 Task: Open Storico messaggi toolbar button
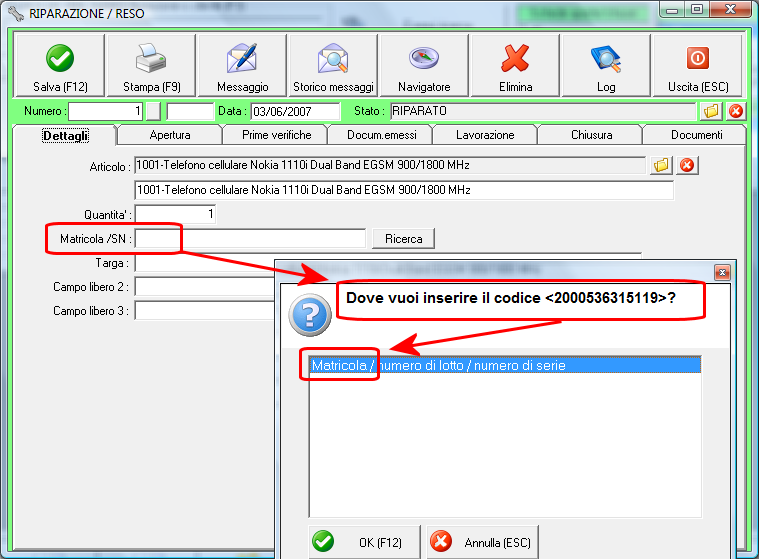(333, 65)
